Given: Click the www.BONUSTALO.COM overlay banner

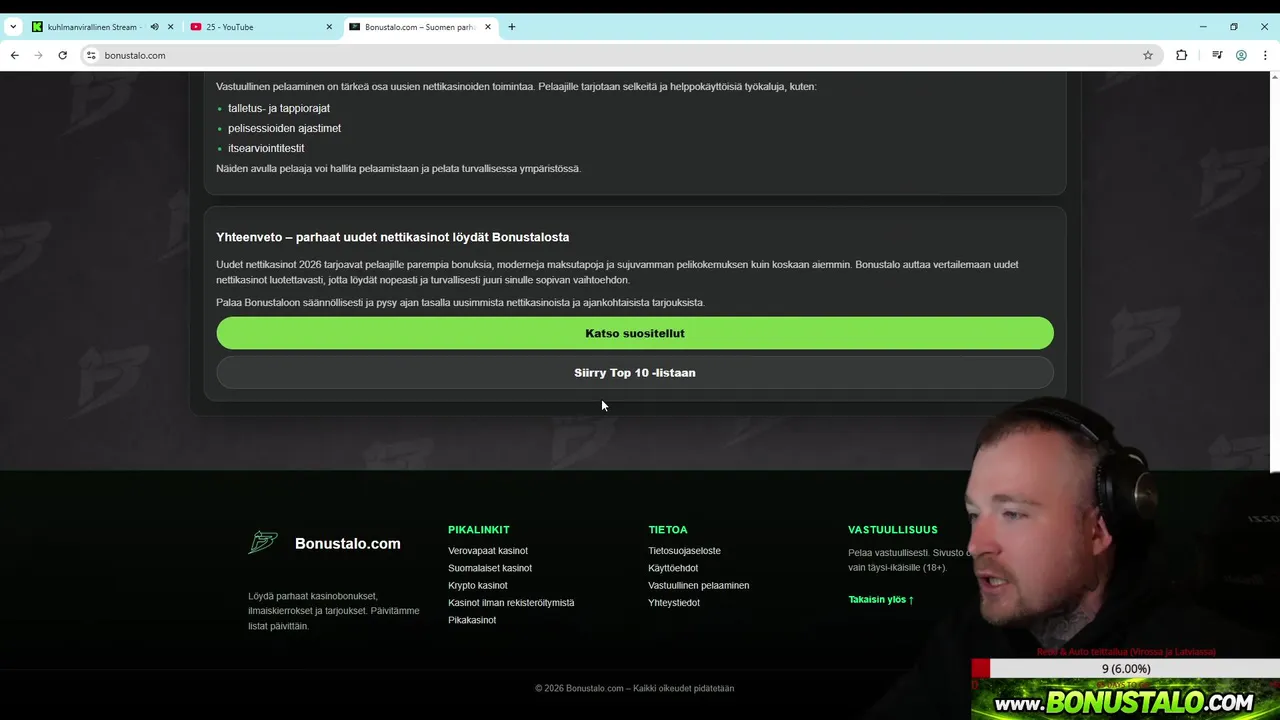Looking at the screenshot, I should 1126,701.
